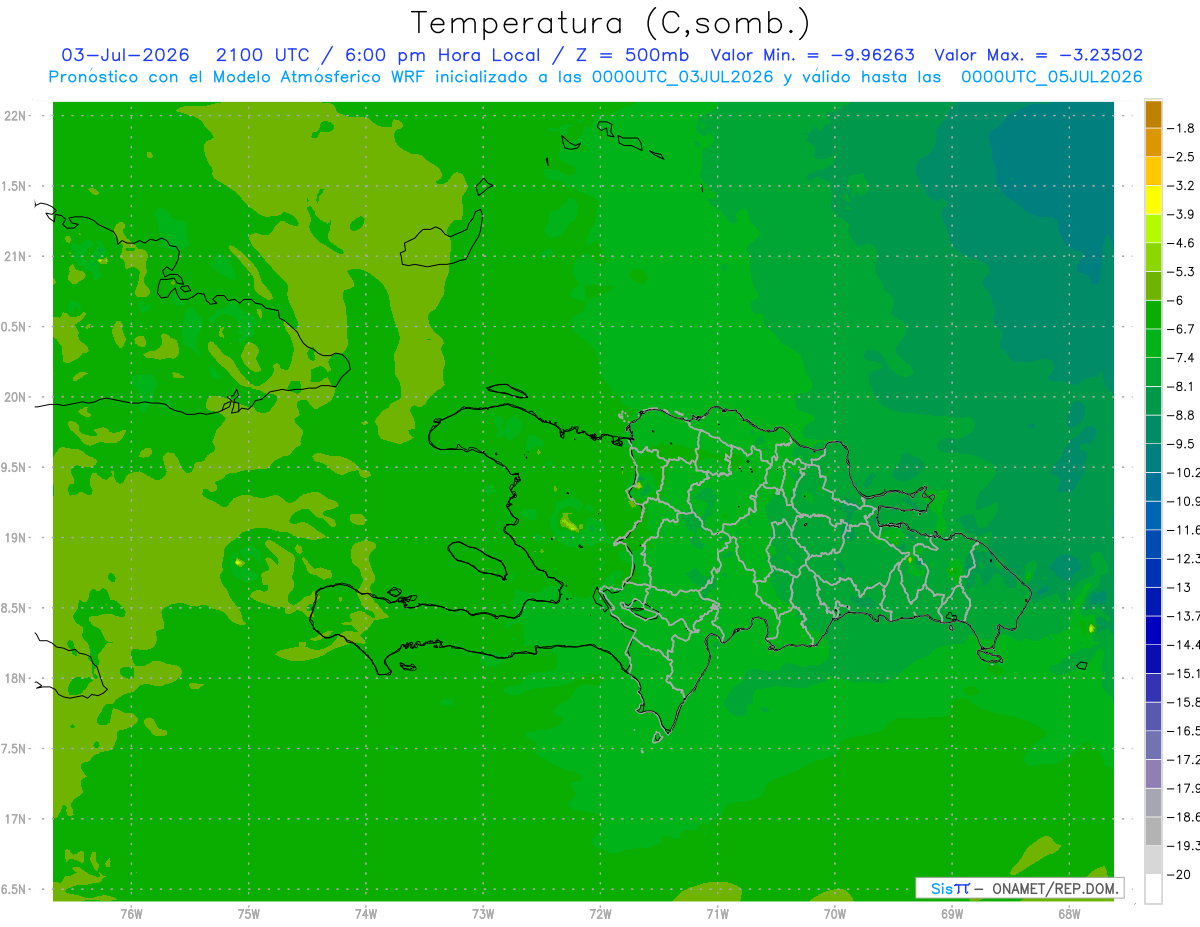The width and height of the screenshot is (1200, 927).
Task: Click the "-7.4" color scale label
Action: click(x=1181, y=358)
